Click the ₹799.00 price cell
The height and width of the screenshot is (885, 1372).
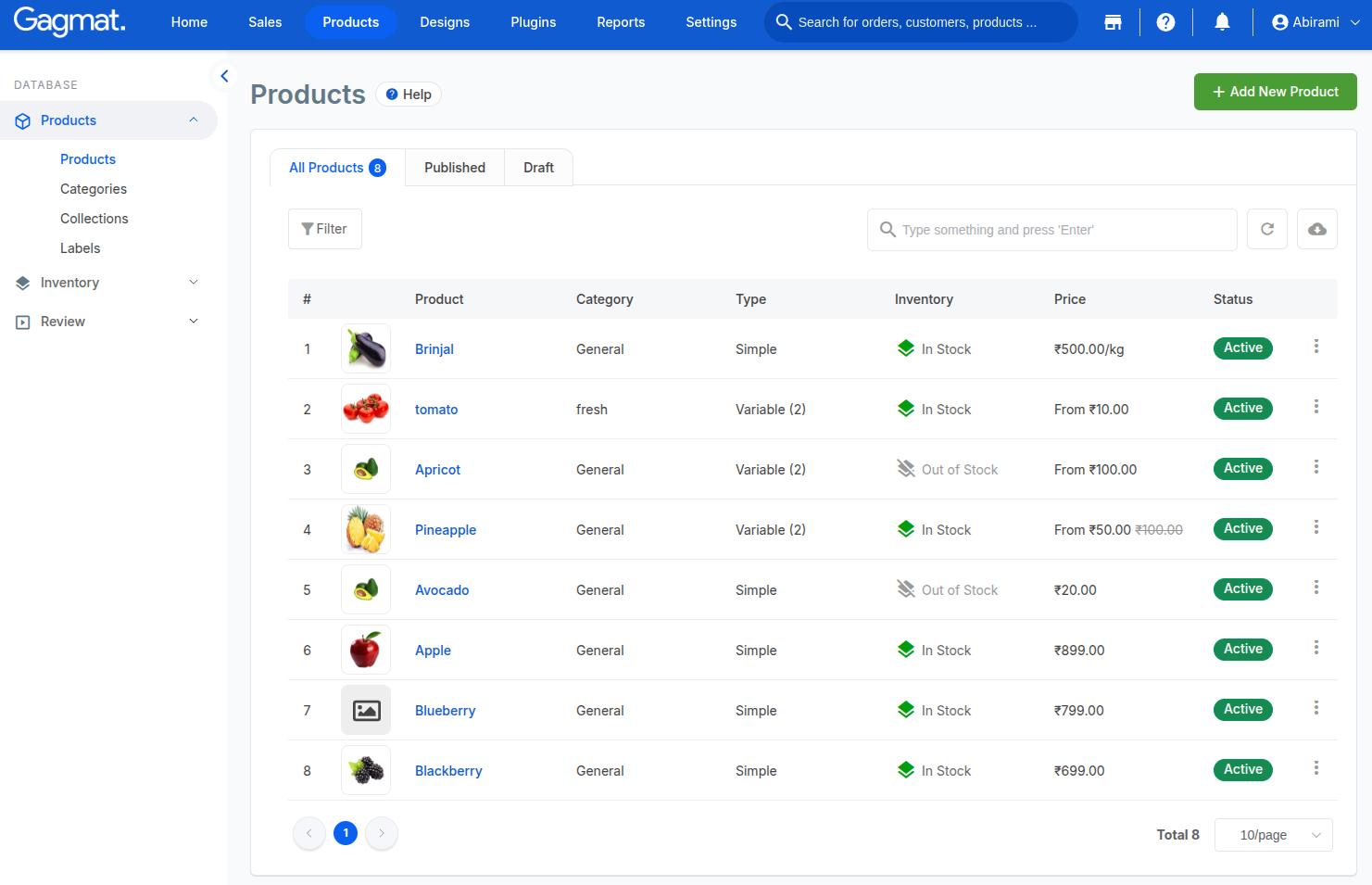tap(1079, 711)
